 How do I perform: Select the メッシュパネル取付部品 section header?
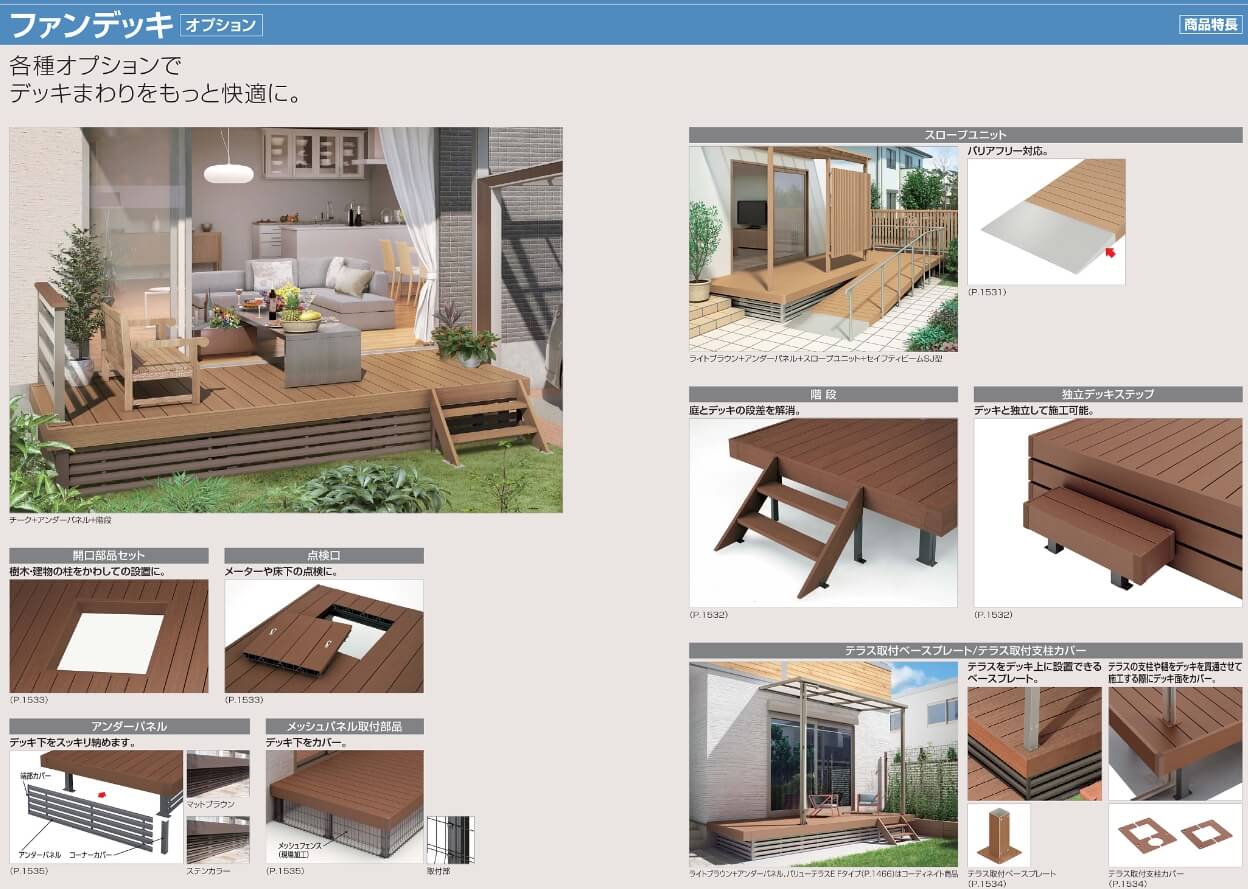click(345, 727)
